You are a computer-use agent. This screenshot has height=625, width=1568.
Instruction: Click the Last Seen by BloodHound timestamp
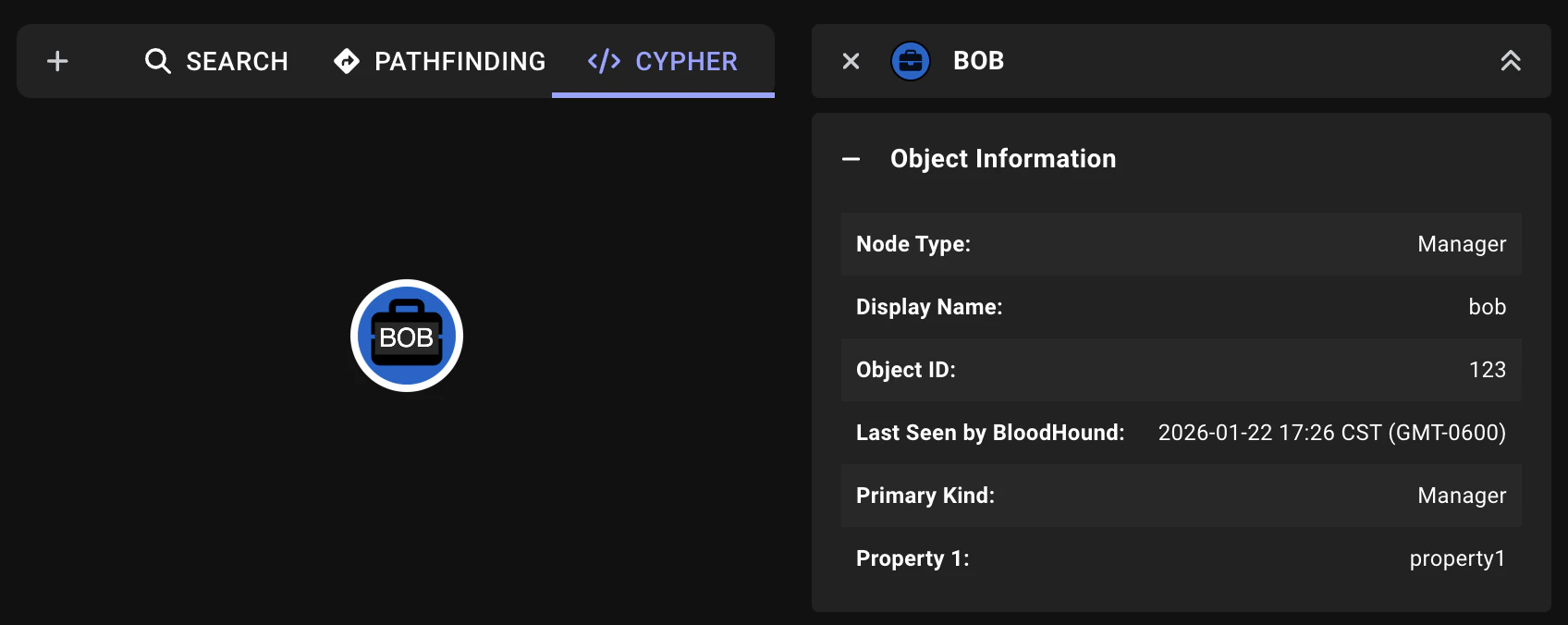click(x=1331, y=432)
